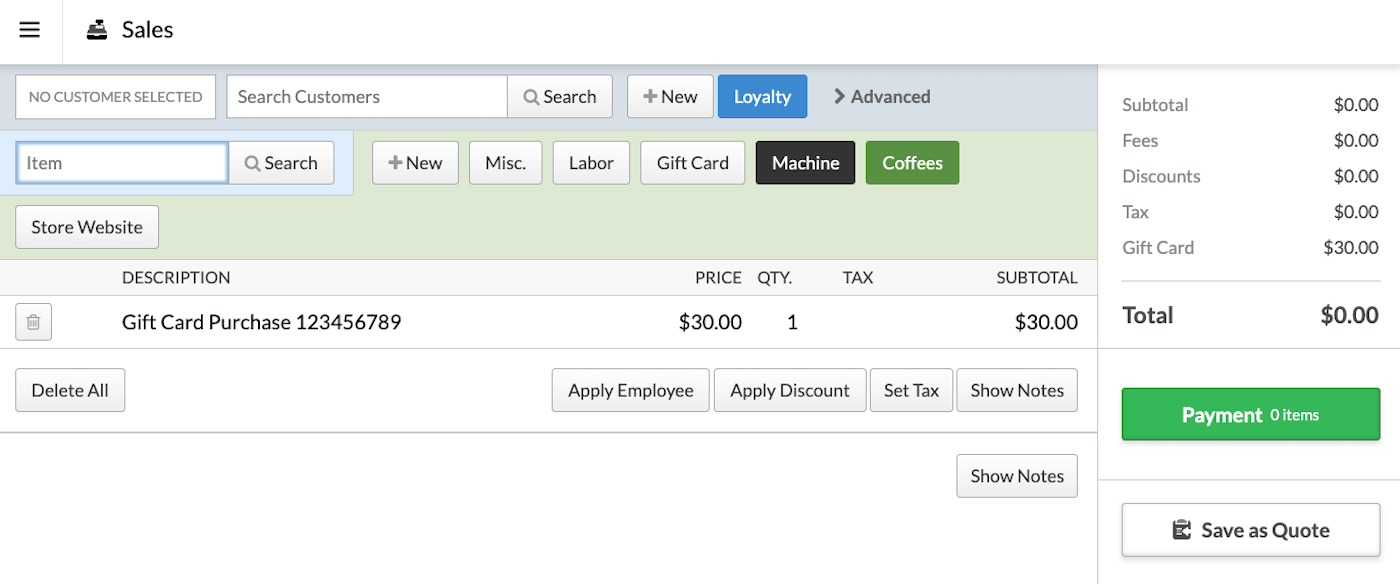Toggle the Loyalty mode

(762, 96)
